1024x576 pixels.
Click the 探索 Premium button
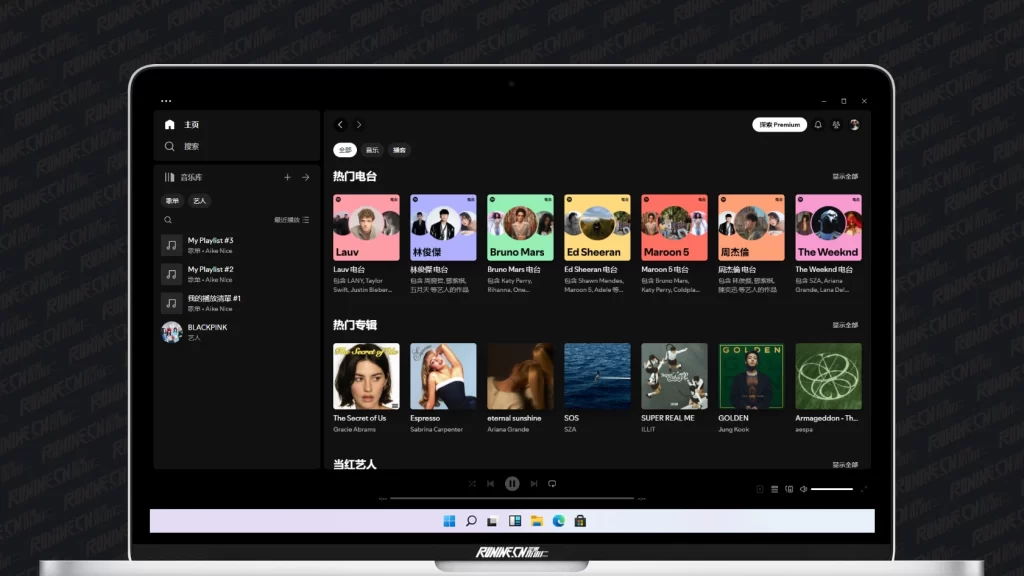coord(779,125)
